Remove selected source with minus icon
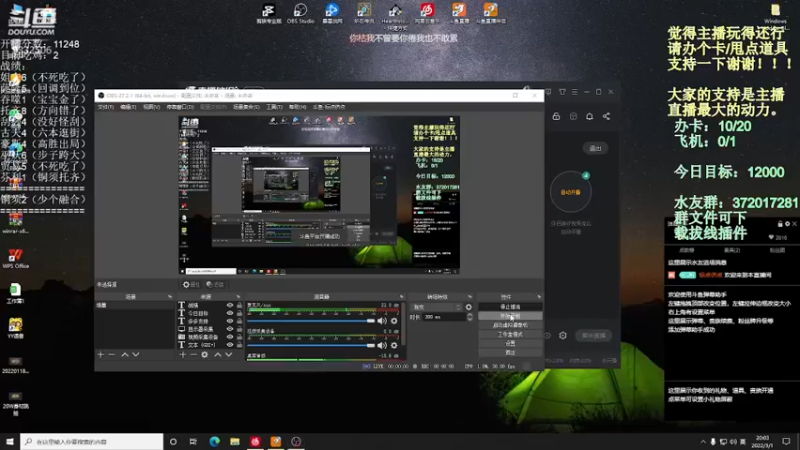The height and width of the screenshot is (450, 800). coord(193,355)
